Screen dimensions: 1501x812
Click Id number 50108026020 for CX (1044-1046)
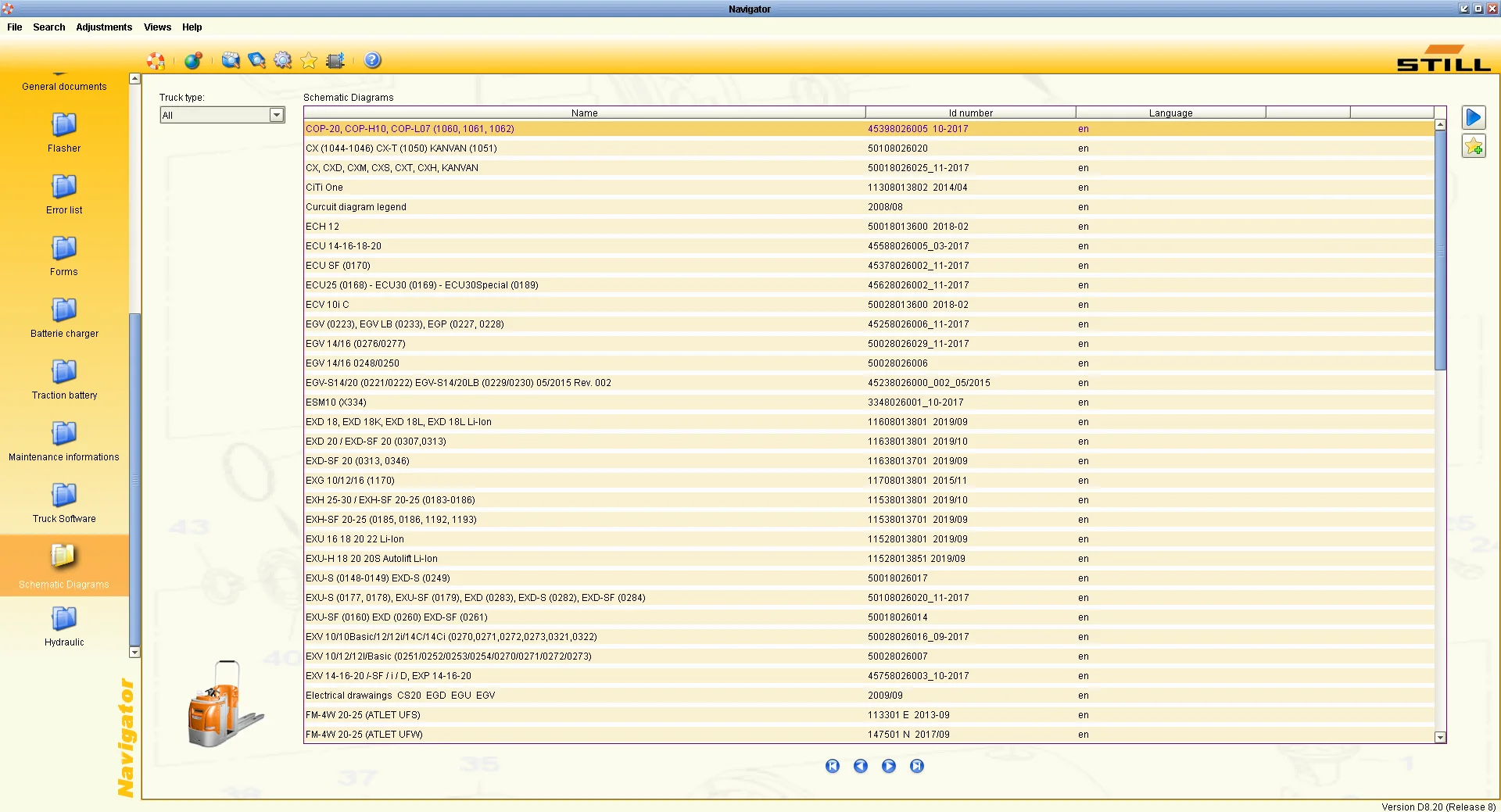click(x=897, y=148)
